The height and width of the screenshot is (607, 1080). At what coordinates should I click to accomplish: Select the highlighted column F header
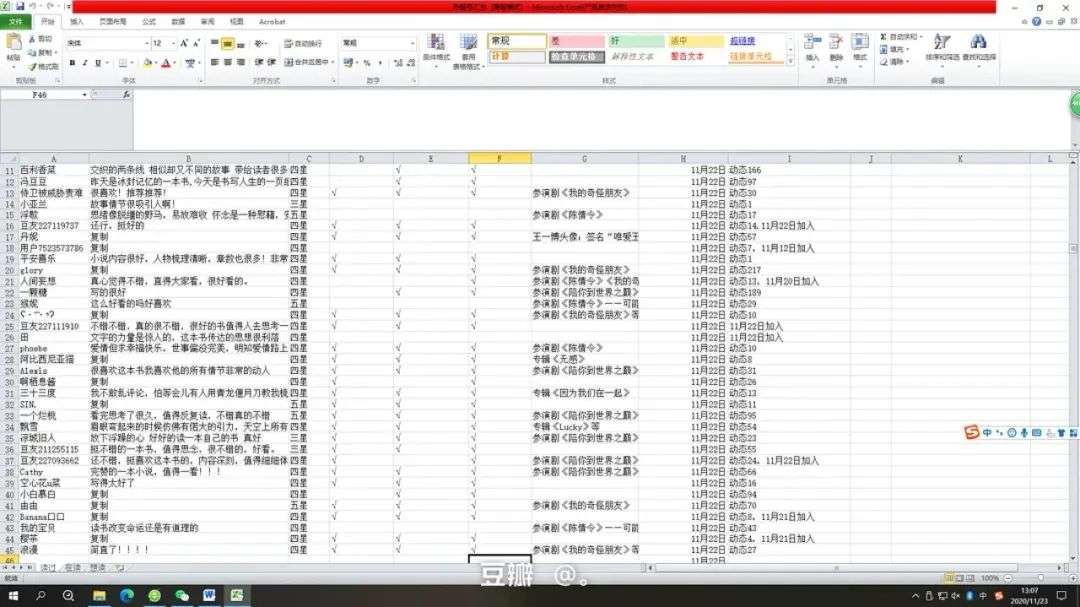(499, 158)
